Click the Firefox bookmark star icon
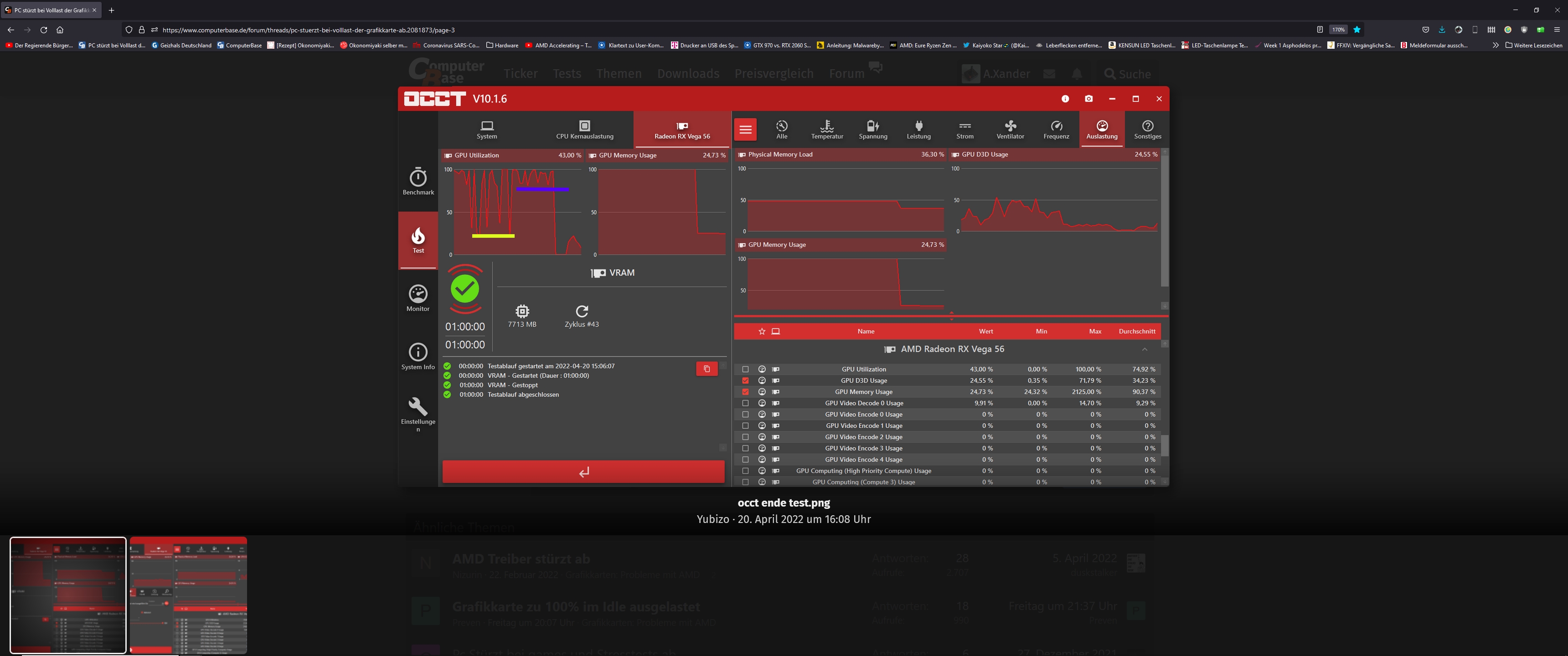This screenshot has height=656, width=1568. (1357, 29)
